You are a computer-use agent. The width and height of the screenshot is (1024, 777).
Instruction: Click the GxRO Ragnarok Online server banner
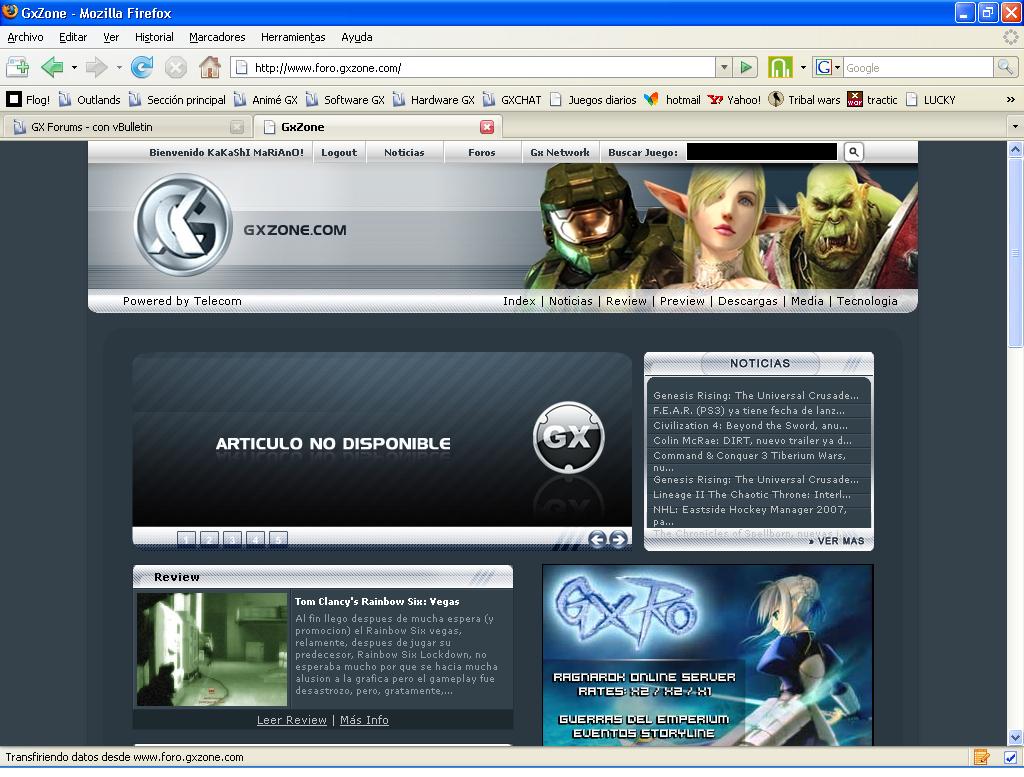coord(708,656)
